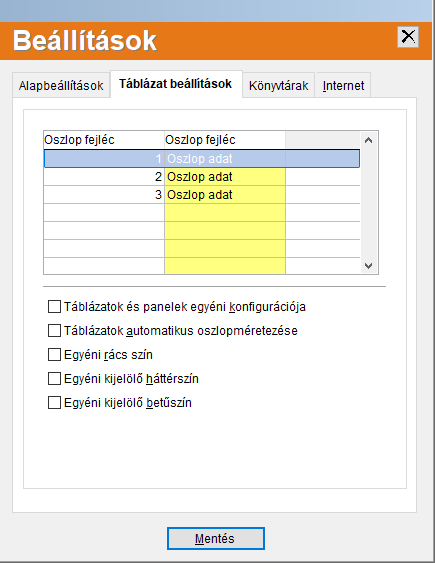Select row 1 in the sample table
The height and width of the screenshot is (563, 435).
(x=202, y=159)
